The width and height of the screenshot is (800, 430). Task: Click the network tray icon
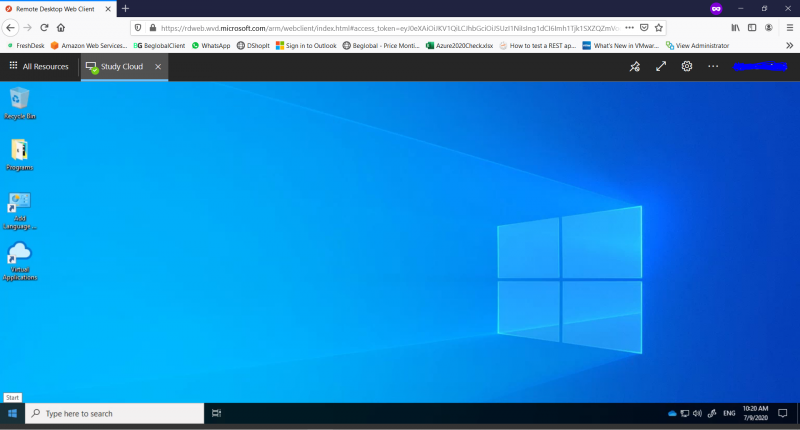(x=685, y=413)
